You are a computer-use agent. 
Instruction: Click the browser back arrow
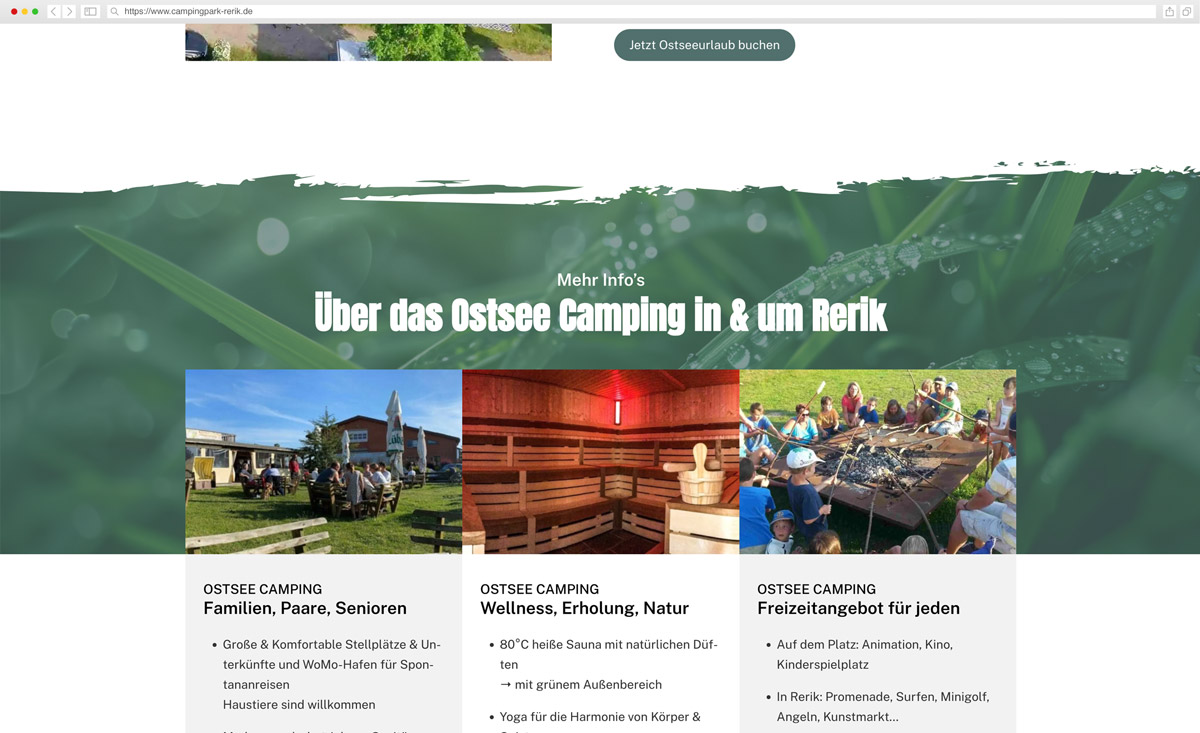click(x=54, y=12)
